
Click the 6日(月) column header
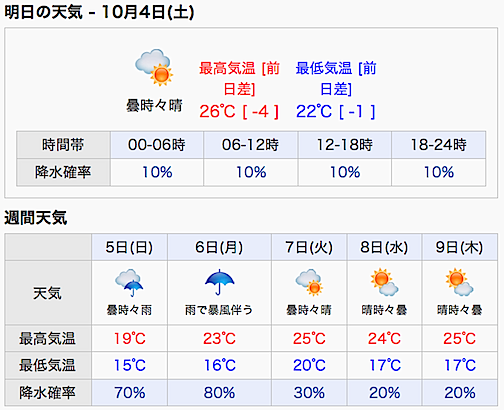click(219, 247)
